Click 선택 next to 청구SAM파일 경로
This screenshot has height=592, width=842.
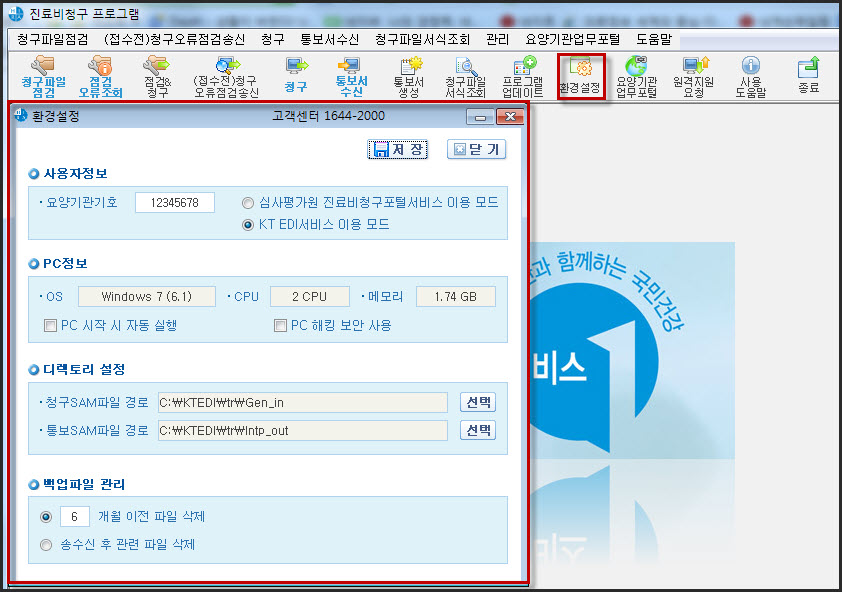[x=477, y=402]
